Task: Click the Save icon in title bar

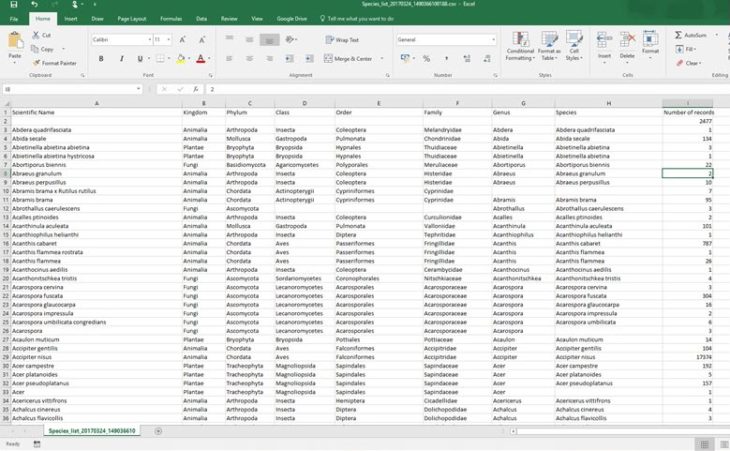Action: click(14, 4)
